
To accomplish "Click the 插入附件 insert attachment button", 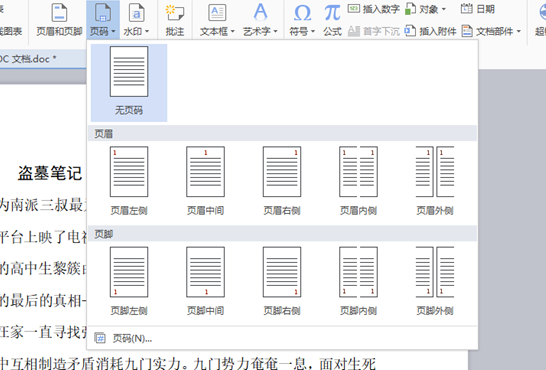I will pyautogui.click(x=430, y=31).
